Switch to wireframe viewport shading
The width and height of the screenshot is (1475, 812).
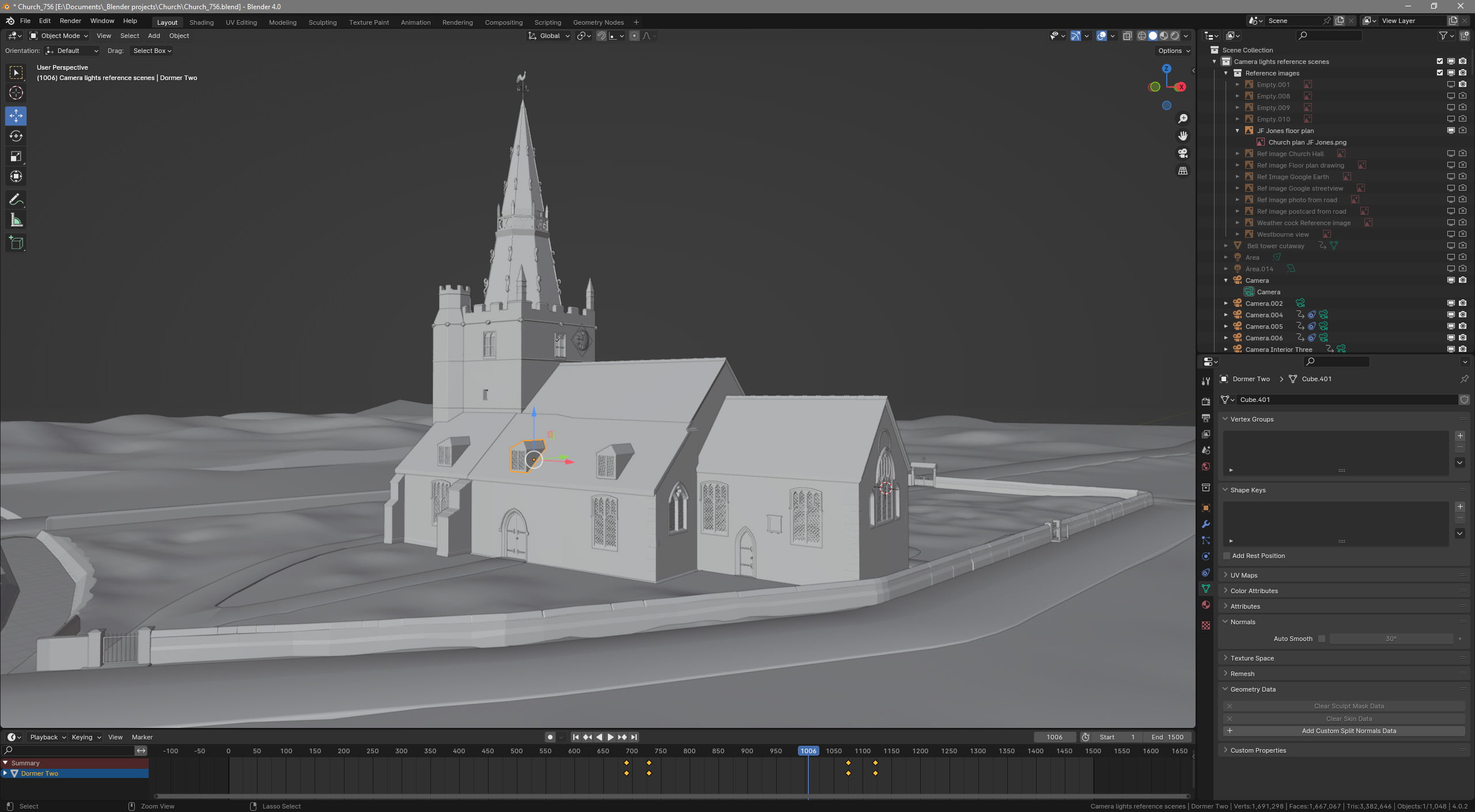1141,36
